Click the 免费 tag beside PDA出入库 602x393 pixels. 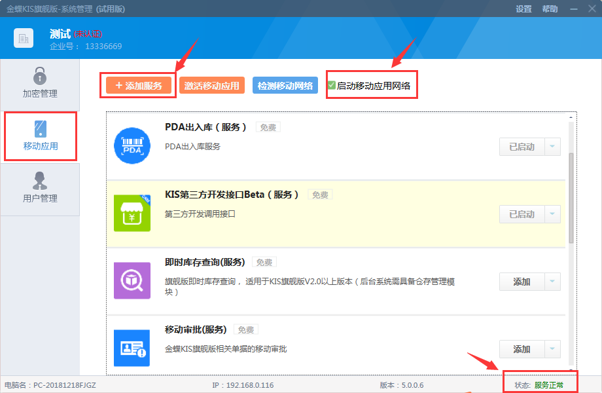268,127
